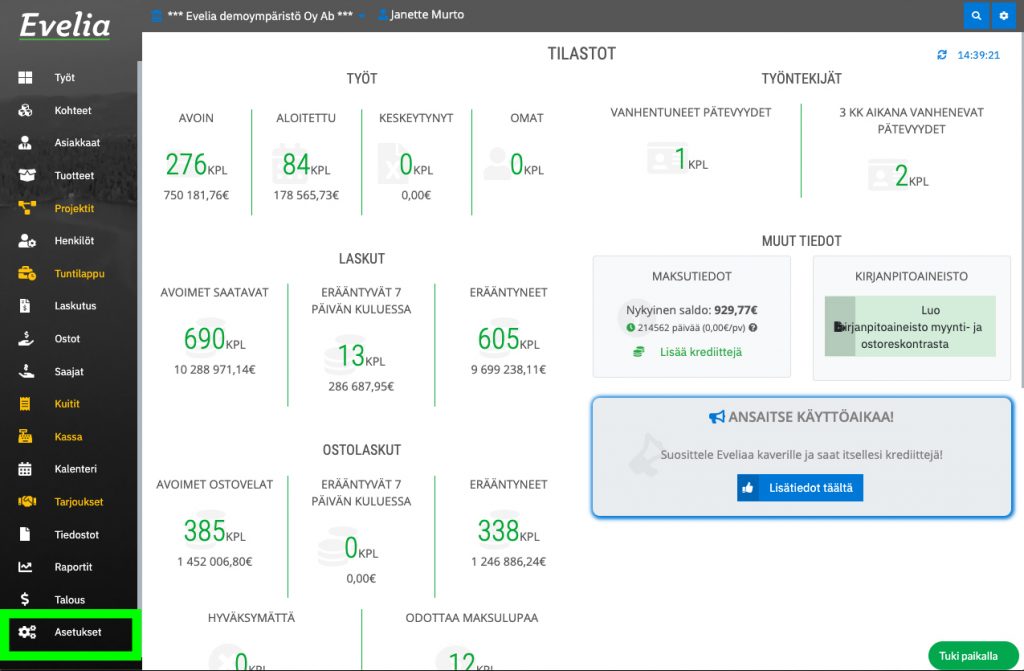Open the 690 KPL Avoimet saatavat statistic
The image size is (1024, 671).
[214, 339]
